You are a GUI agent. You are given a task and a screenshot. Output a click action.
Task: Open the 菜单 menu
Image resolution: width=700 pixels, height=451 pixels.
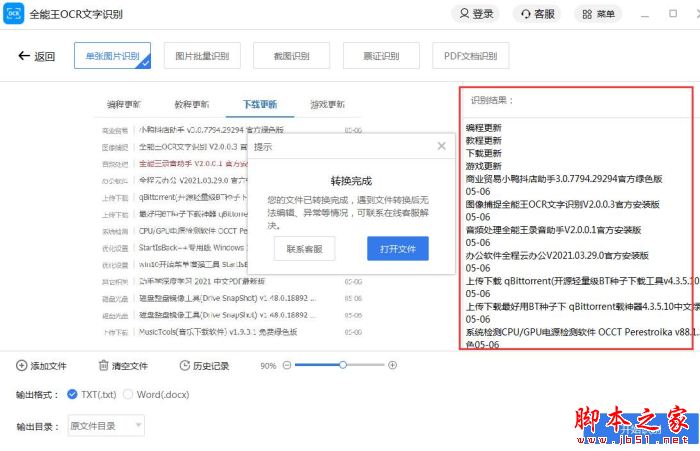coord(598,14)
